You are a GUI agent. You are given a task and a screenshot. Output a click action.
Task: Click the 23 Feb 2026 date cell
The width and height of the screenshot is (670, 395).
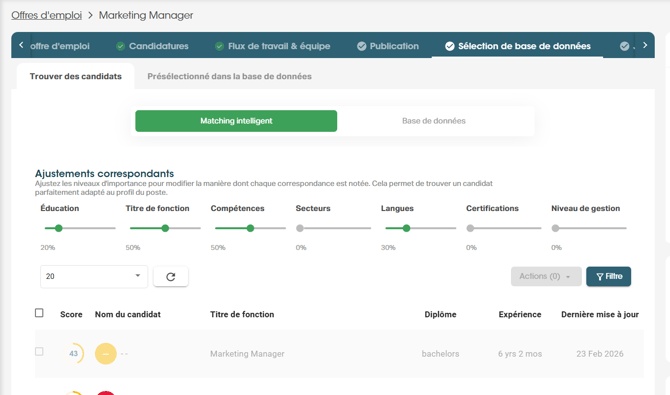tap(599, 354)
